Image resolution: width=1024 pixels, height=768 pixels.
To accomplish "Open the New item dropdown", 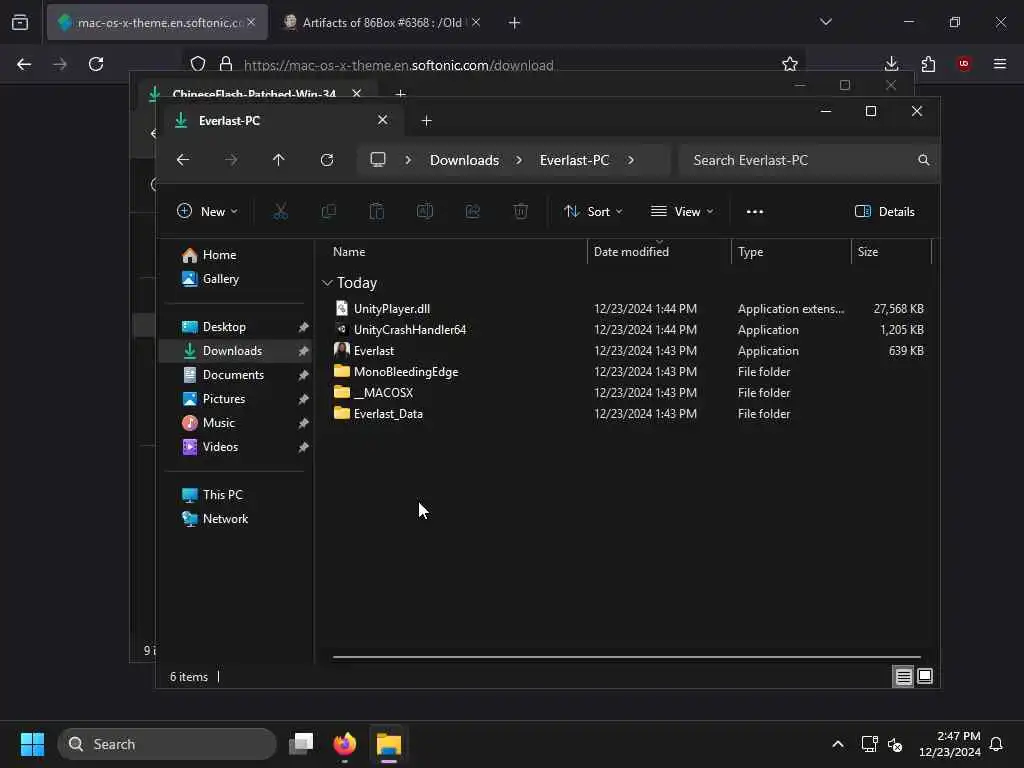I will click(207, 212).
